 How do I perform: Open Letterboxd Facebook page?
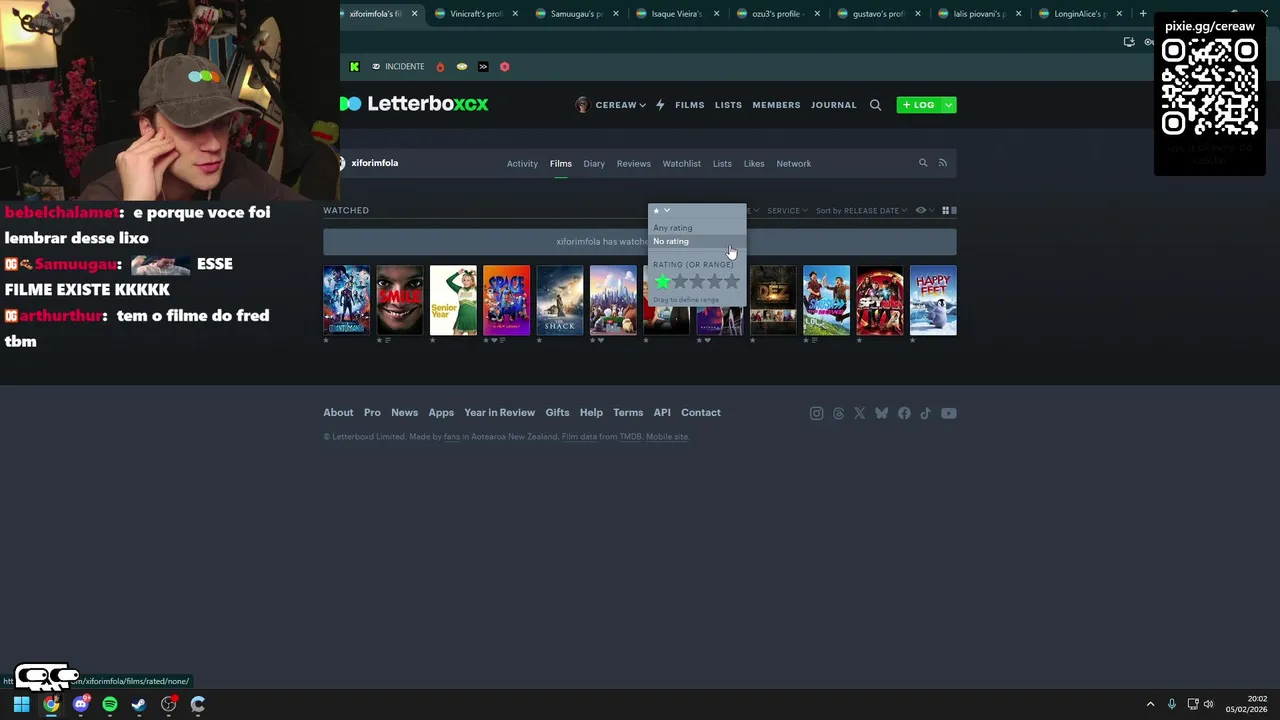[904, 413]
